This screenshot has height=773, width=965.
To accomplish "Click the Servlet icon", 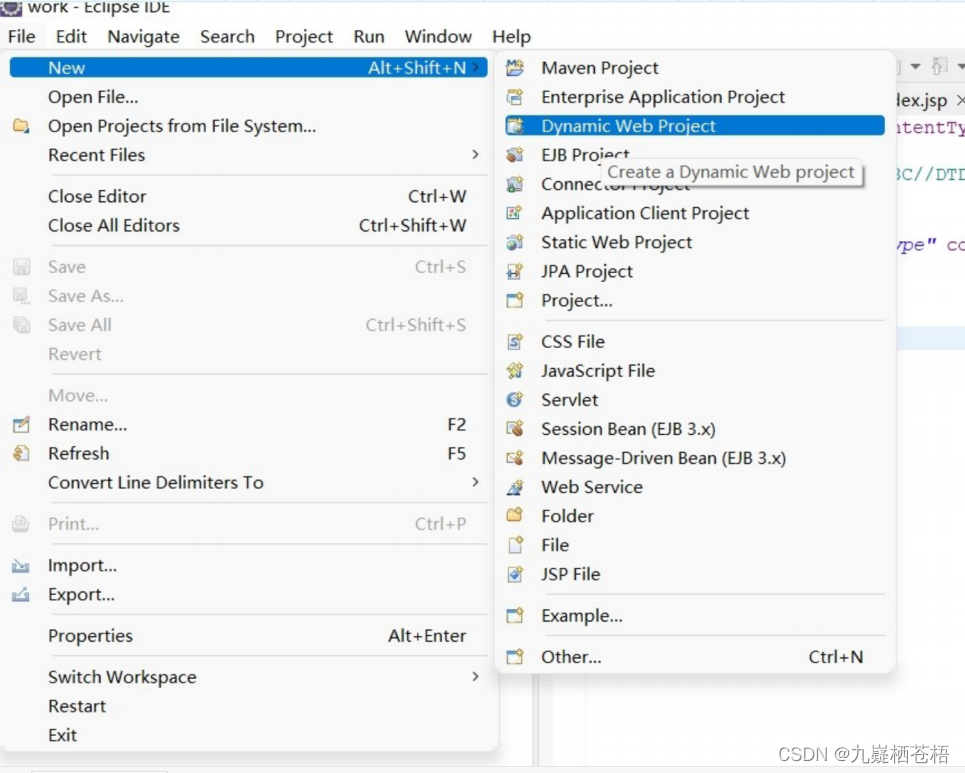I will click(515, 400).
